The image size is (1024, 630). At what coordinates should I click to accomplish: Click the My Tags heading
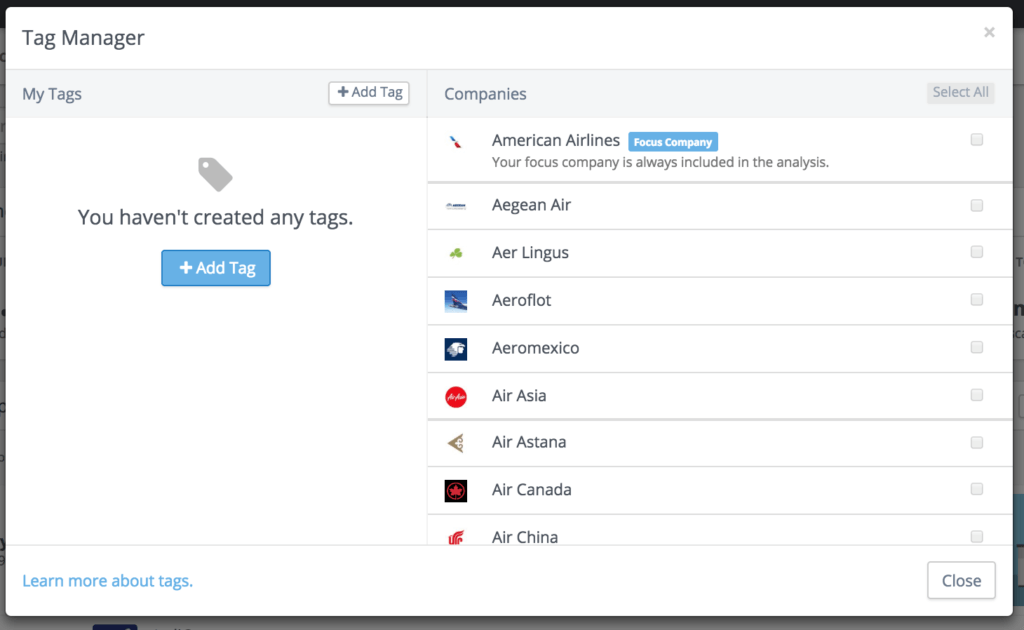click(52, 94)
